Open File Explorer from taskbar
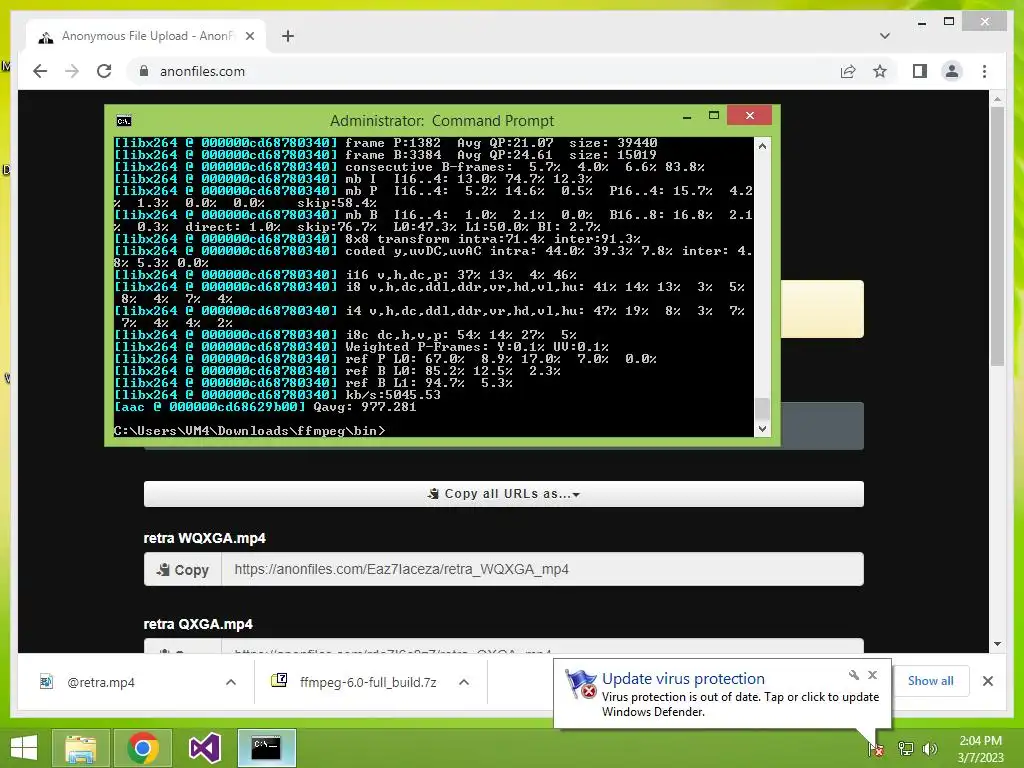The width and height of the screenshot is (1024, 768). pos(80,748)
